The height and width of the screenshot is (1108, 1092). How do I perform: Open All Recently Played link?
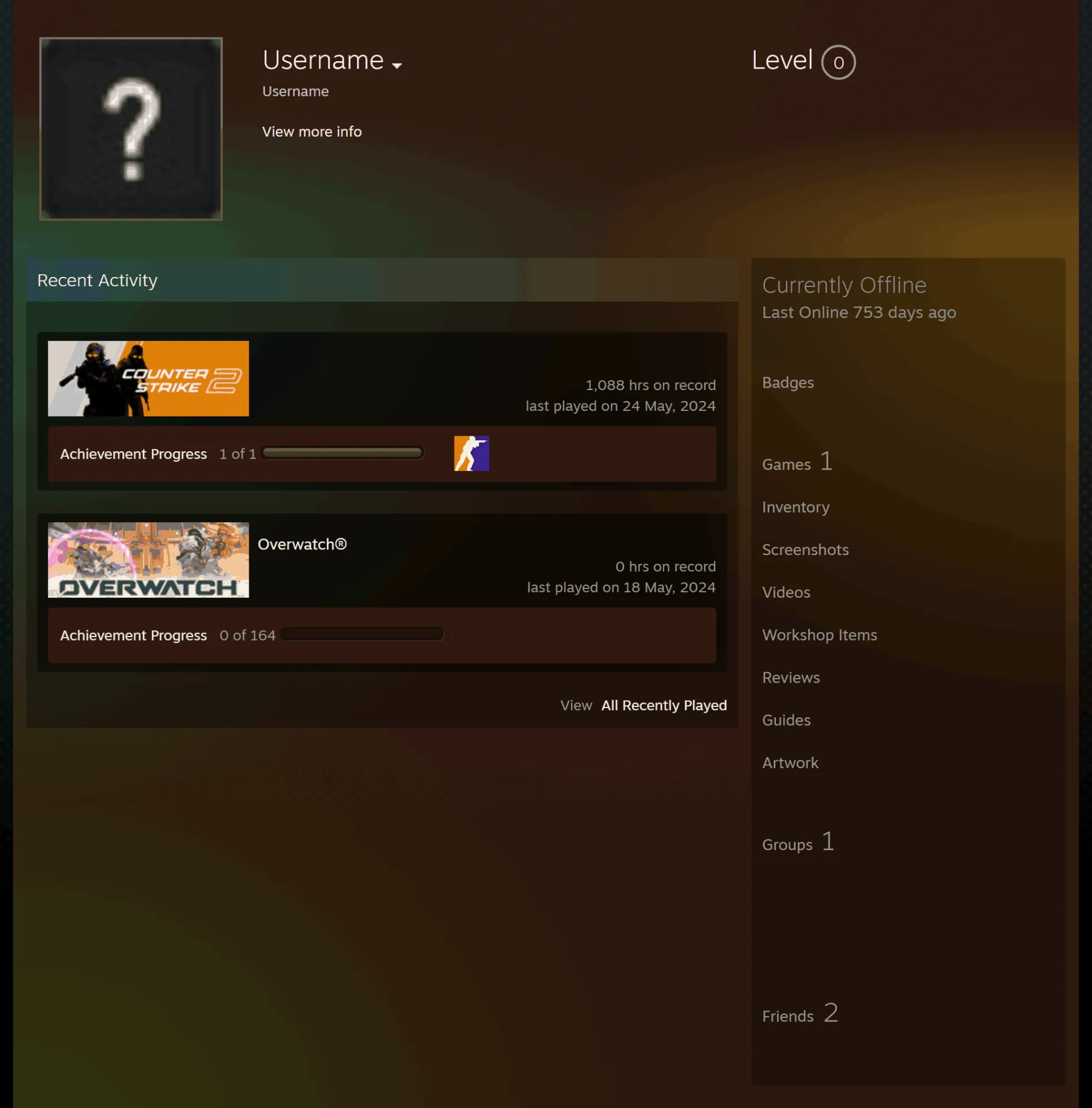tap(663, 705)
